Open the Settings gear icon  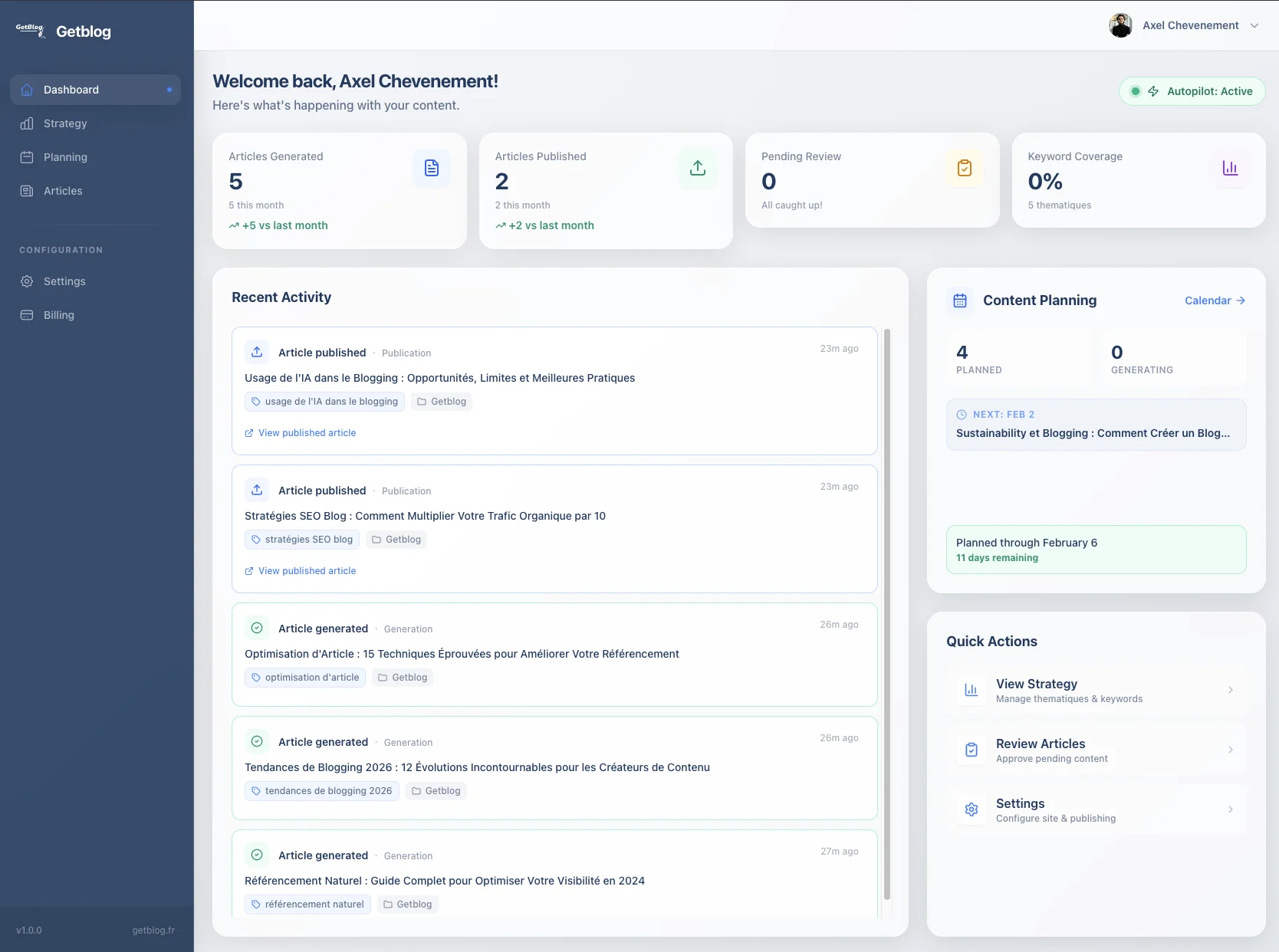click(x=26, y=281)
